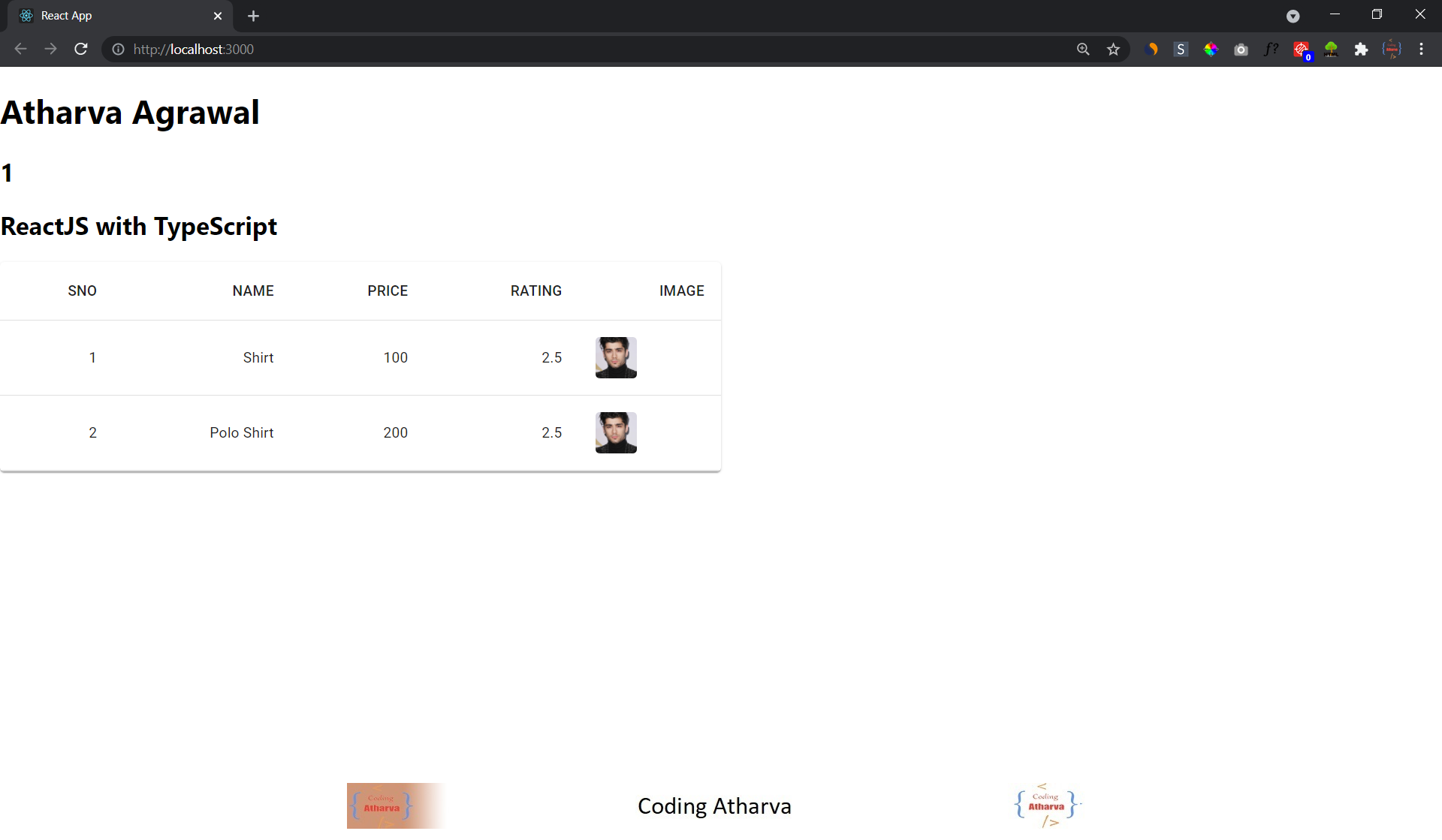Click the Coding Atharva extension icon

pyautogui.click(x=1392, y=49)
